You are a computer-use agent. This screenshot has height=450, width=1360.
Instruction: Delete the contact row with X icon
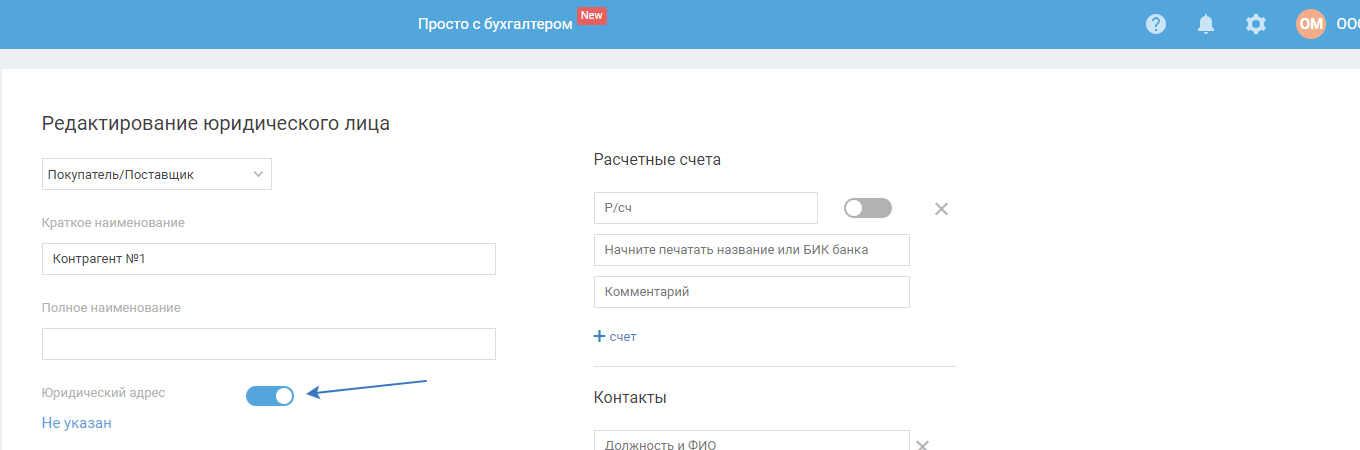[x=924, y=446]
